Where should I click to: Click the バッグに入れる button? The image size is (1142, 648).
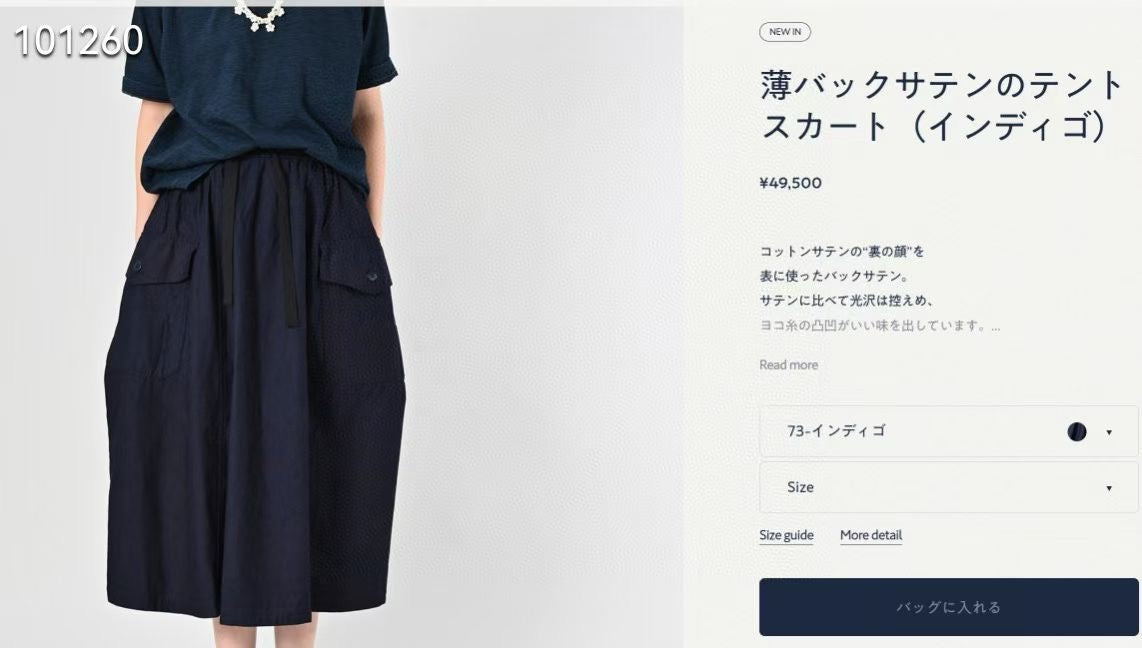pos(948,607)
